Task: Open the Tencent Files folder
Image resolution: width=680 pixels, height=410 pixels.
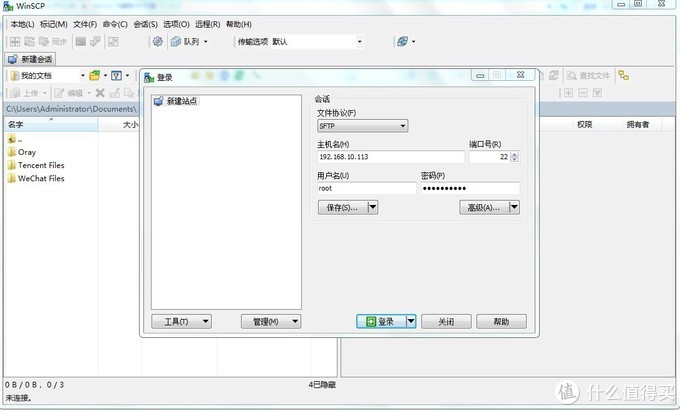Action: tap(40, 165)
